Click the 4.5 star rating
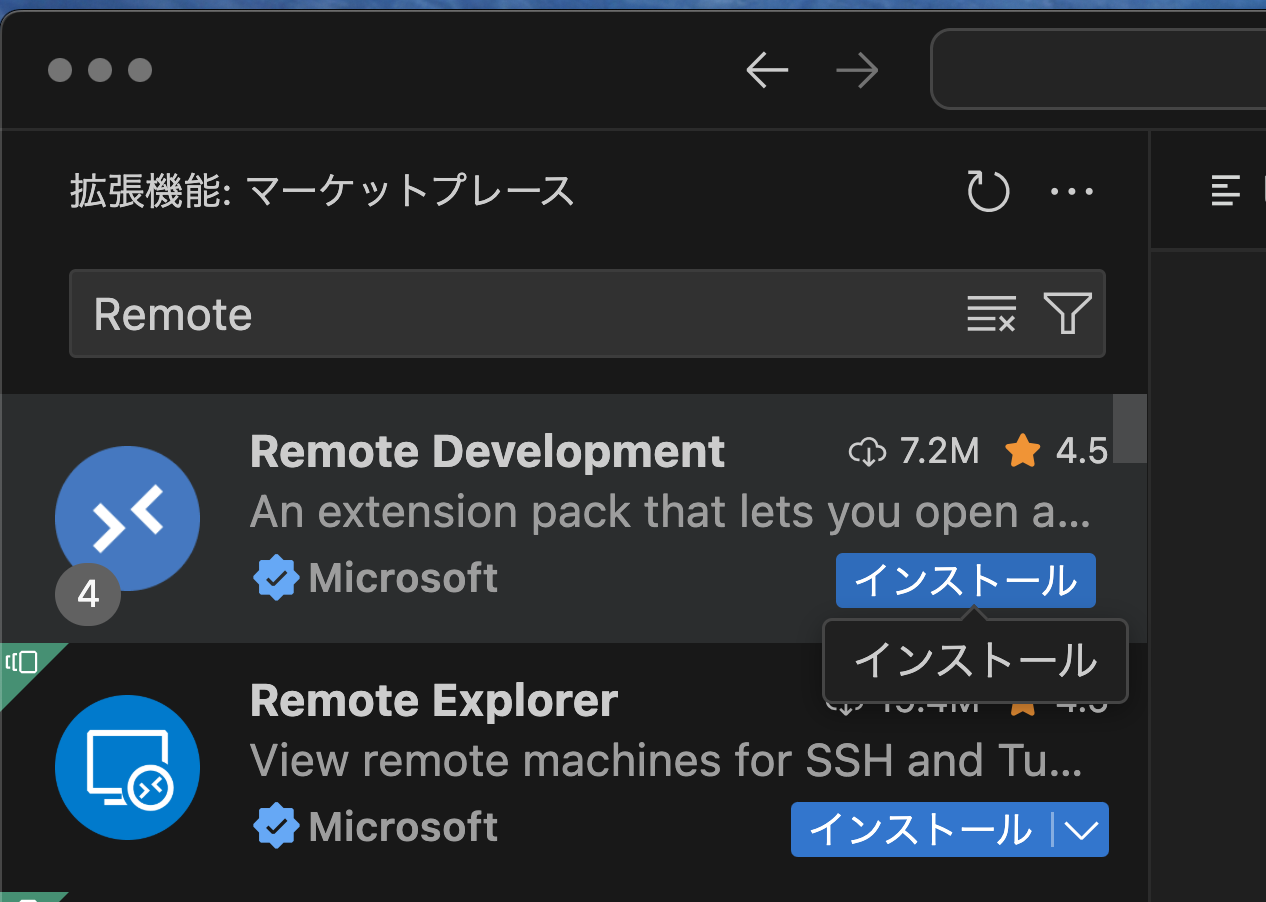The height and width of the screenshot is (902, 1266). 1056,452
